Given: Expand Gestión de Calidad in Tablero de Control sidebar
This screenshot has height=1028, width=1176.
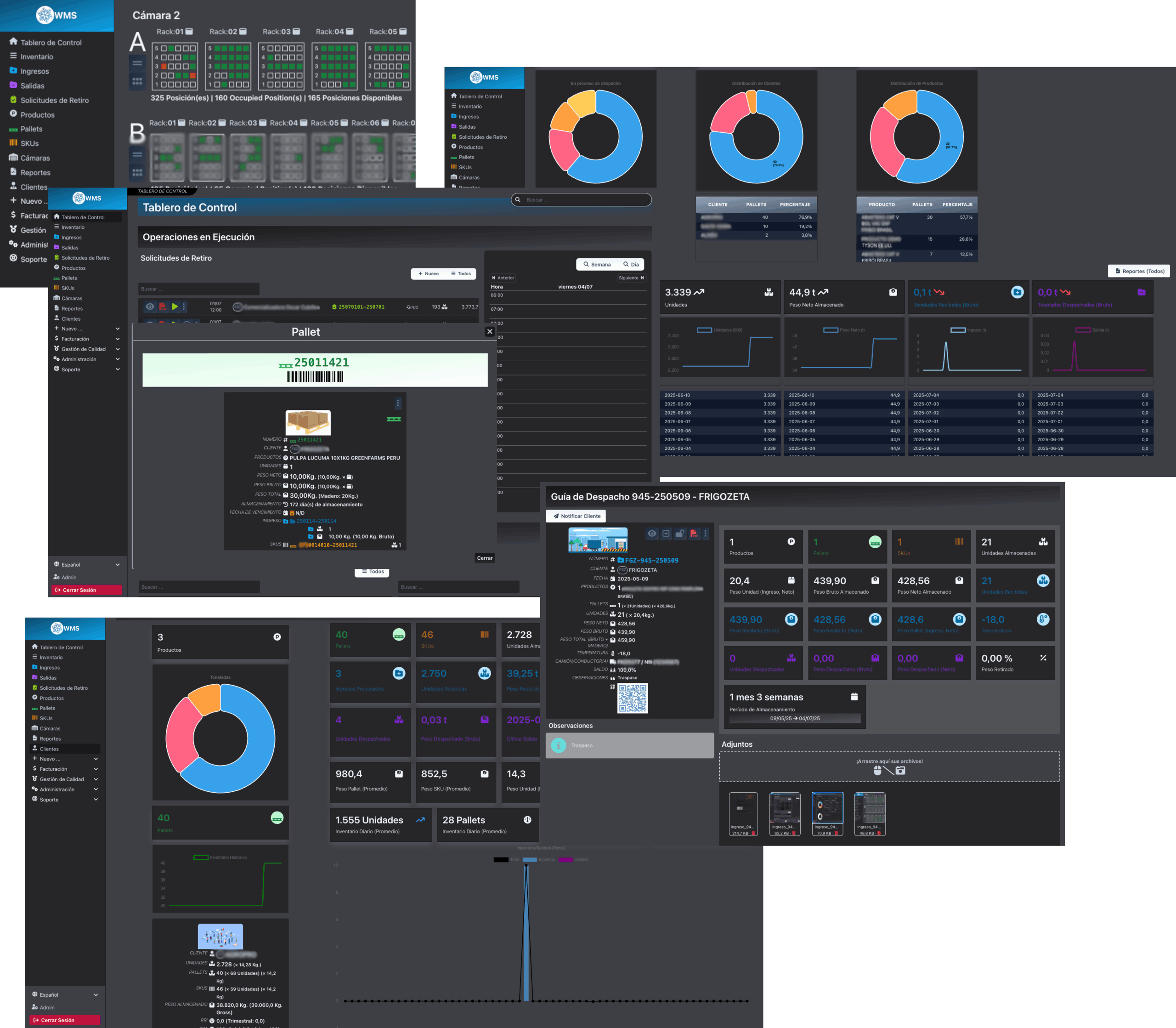Looking at the screenshot, I should click(87, 349).
